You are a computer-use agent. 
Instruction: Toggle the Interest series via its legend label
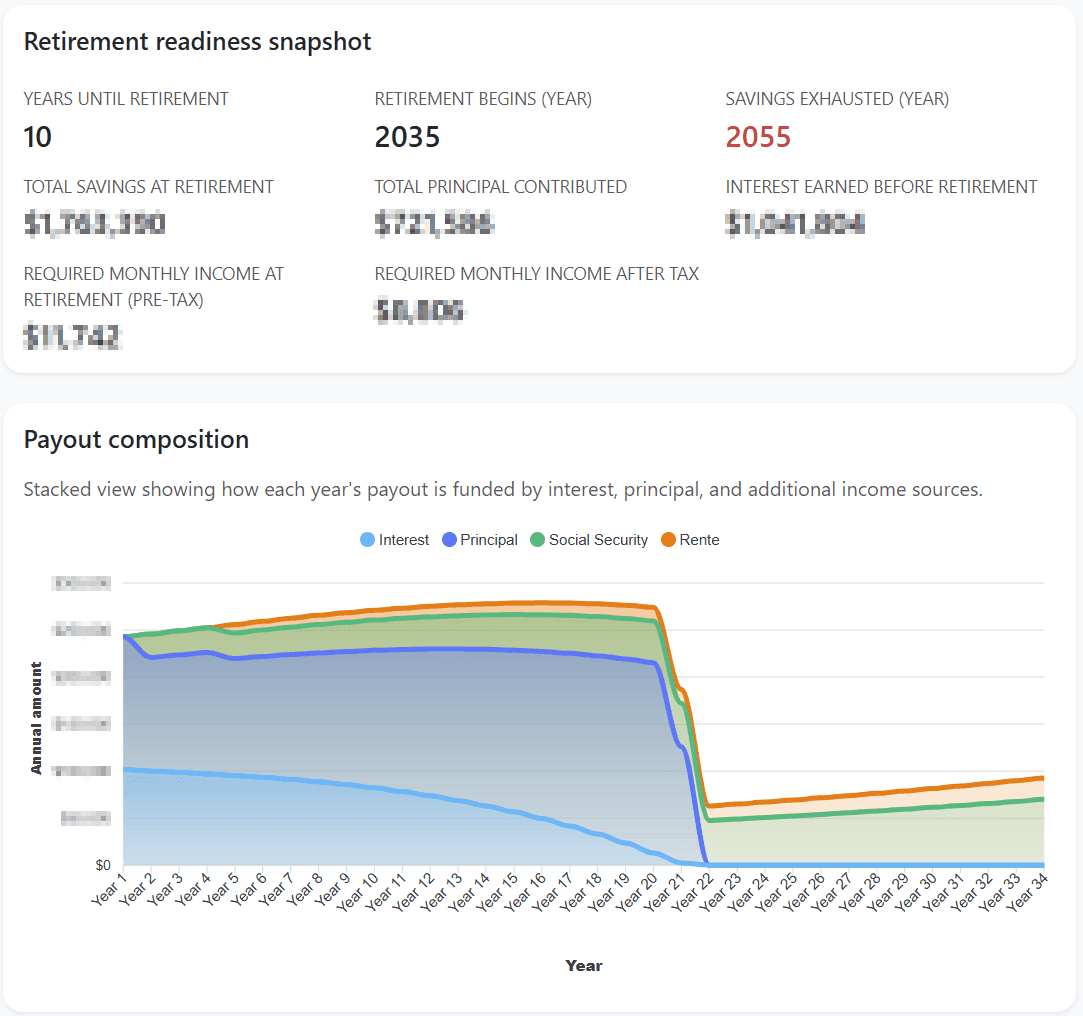pos(404,540)
